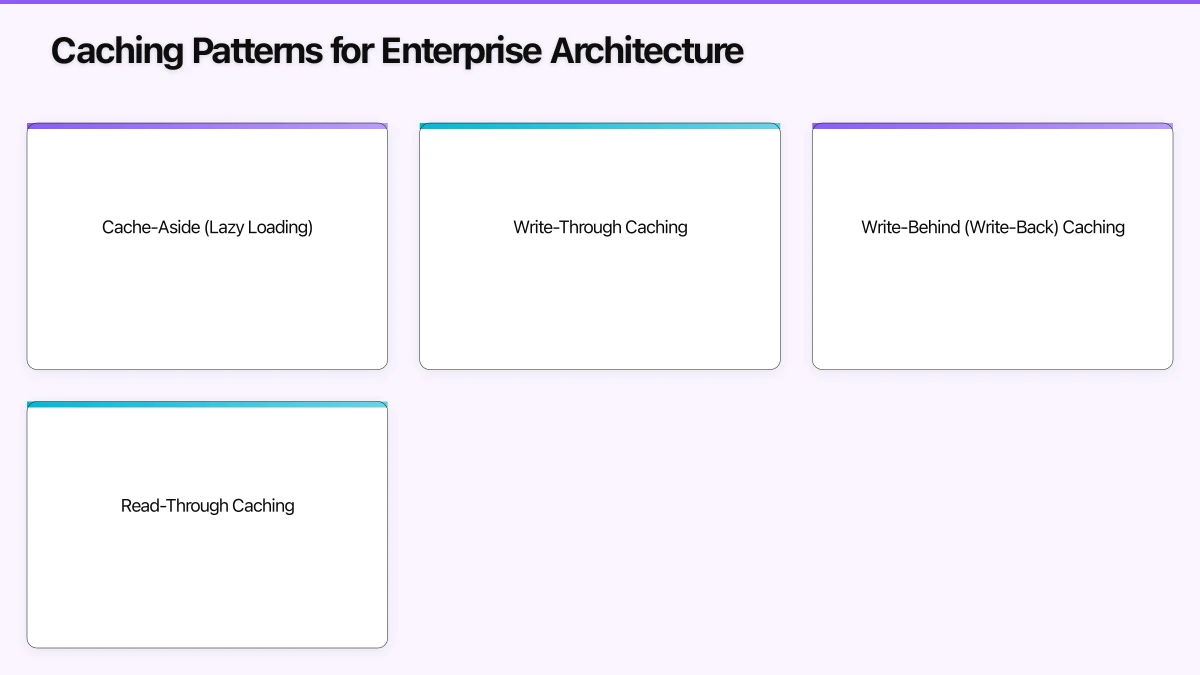1200x675 pixels.
Task: Select the Write-Behind (Write-Back) Caching card
Action: point(992,247)
